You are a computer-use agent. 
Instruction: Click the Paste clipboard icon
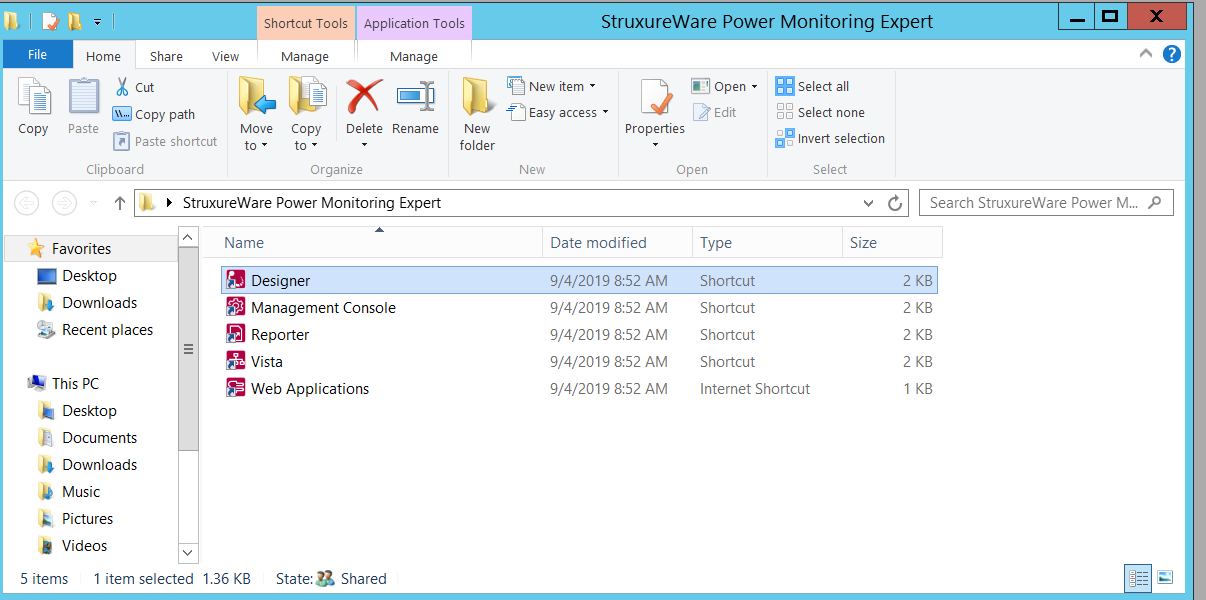(x=84, y=97)
